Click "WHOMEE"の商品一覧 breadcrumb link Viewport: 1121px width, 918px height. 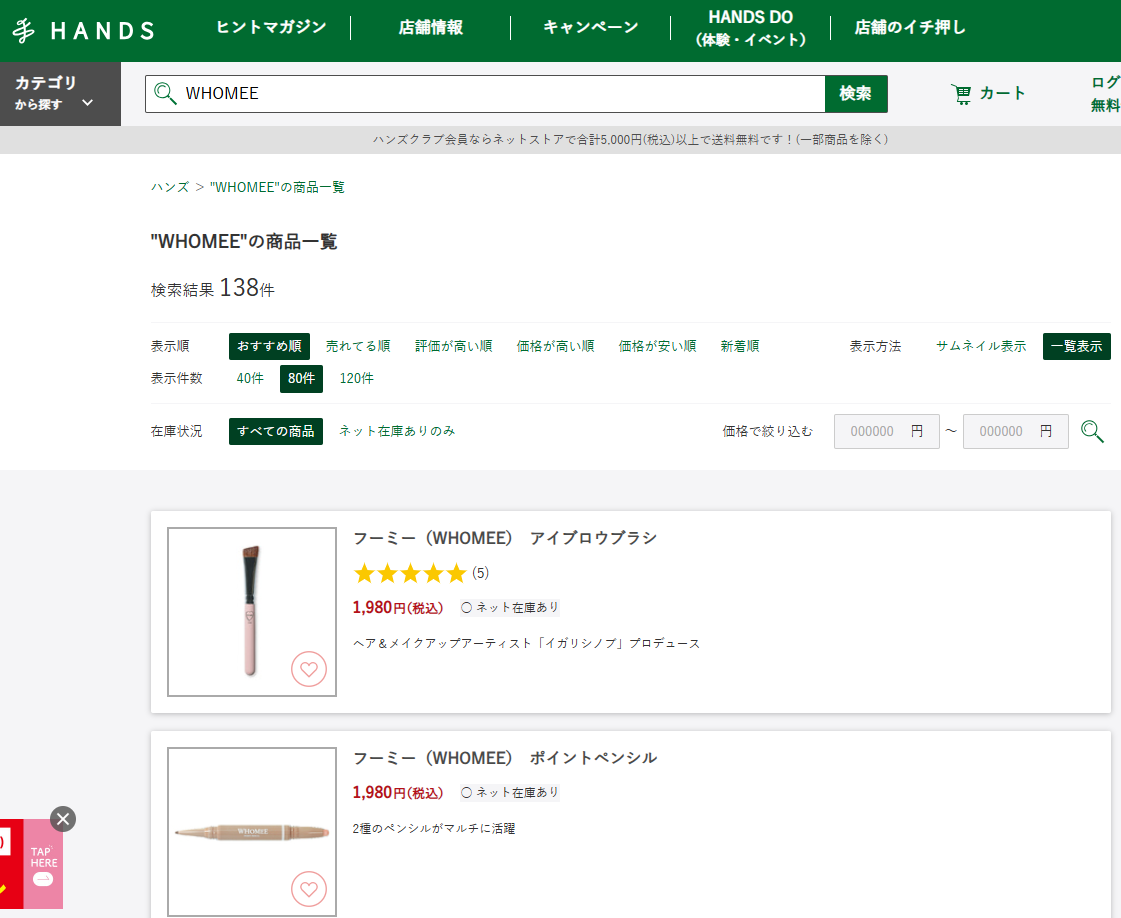(277, 187)
